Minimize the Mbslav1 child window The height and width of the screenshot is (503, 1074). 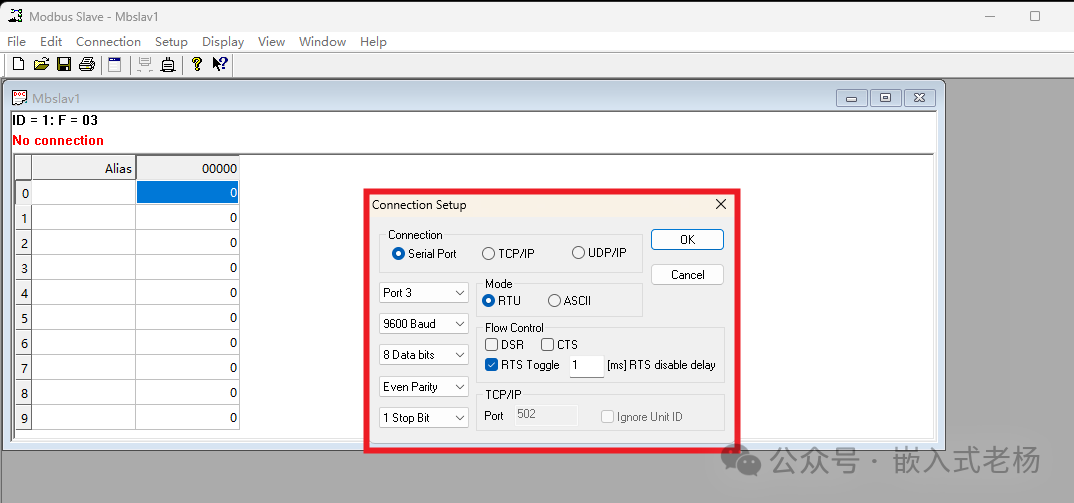851,98
